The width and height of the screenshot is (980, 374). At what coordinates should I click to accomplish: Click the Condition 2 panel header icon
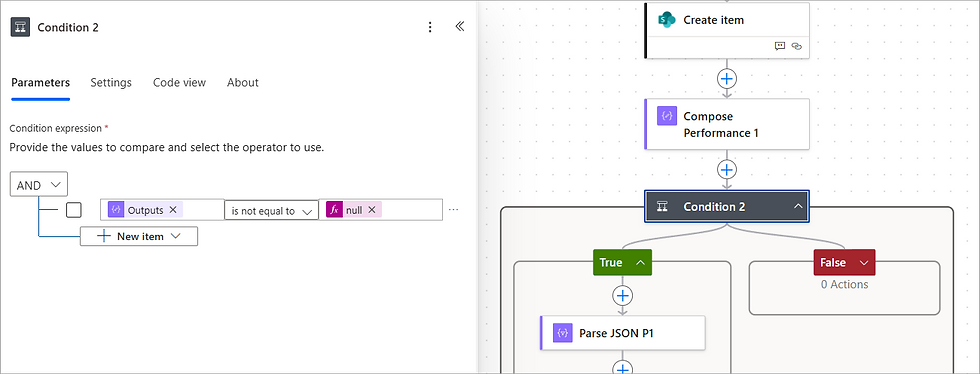[x=20, y=28]
